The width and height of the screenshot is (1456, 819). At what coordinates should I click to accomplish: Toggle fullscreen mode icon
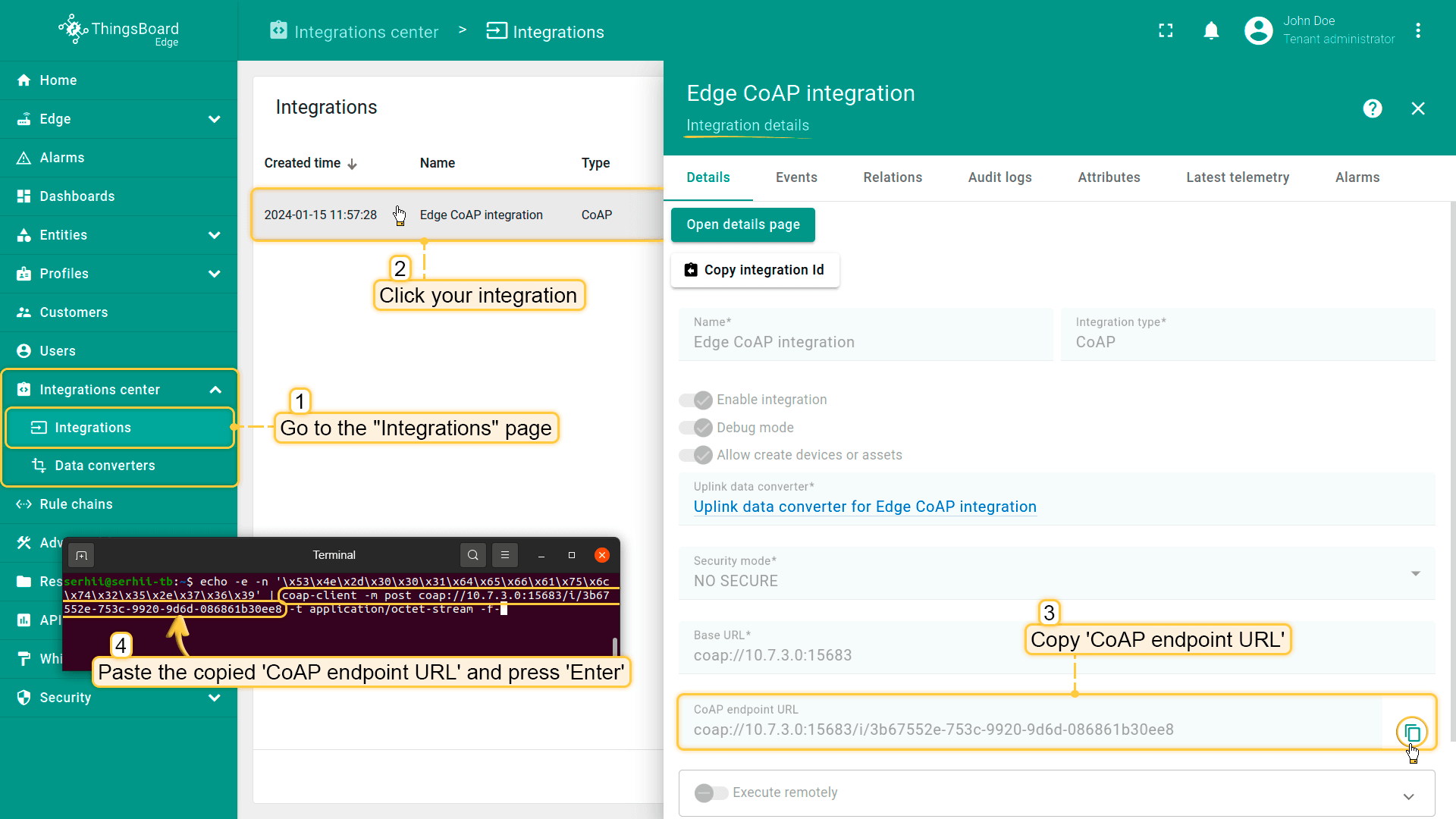(1166, 30)
